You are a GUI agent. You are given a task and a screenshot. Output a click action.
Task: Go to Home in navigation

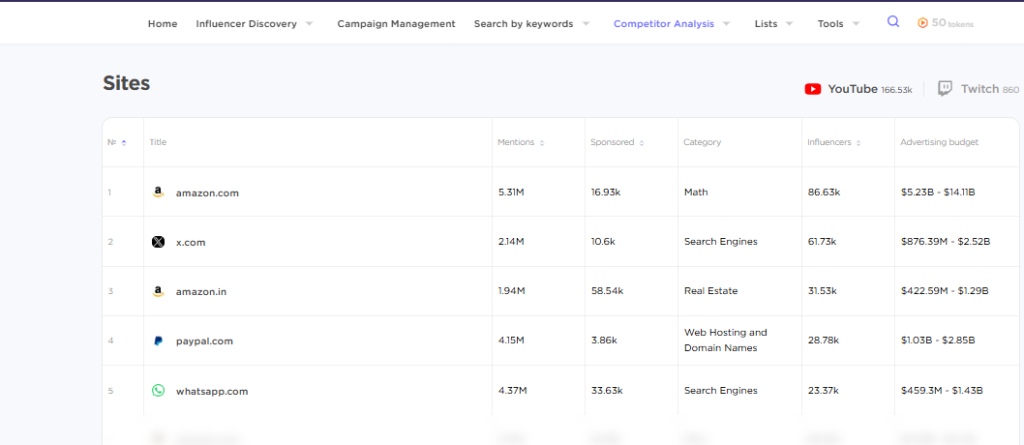point(163,24)
